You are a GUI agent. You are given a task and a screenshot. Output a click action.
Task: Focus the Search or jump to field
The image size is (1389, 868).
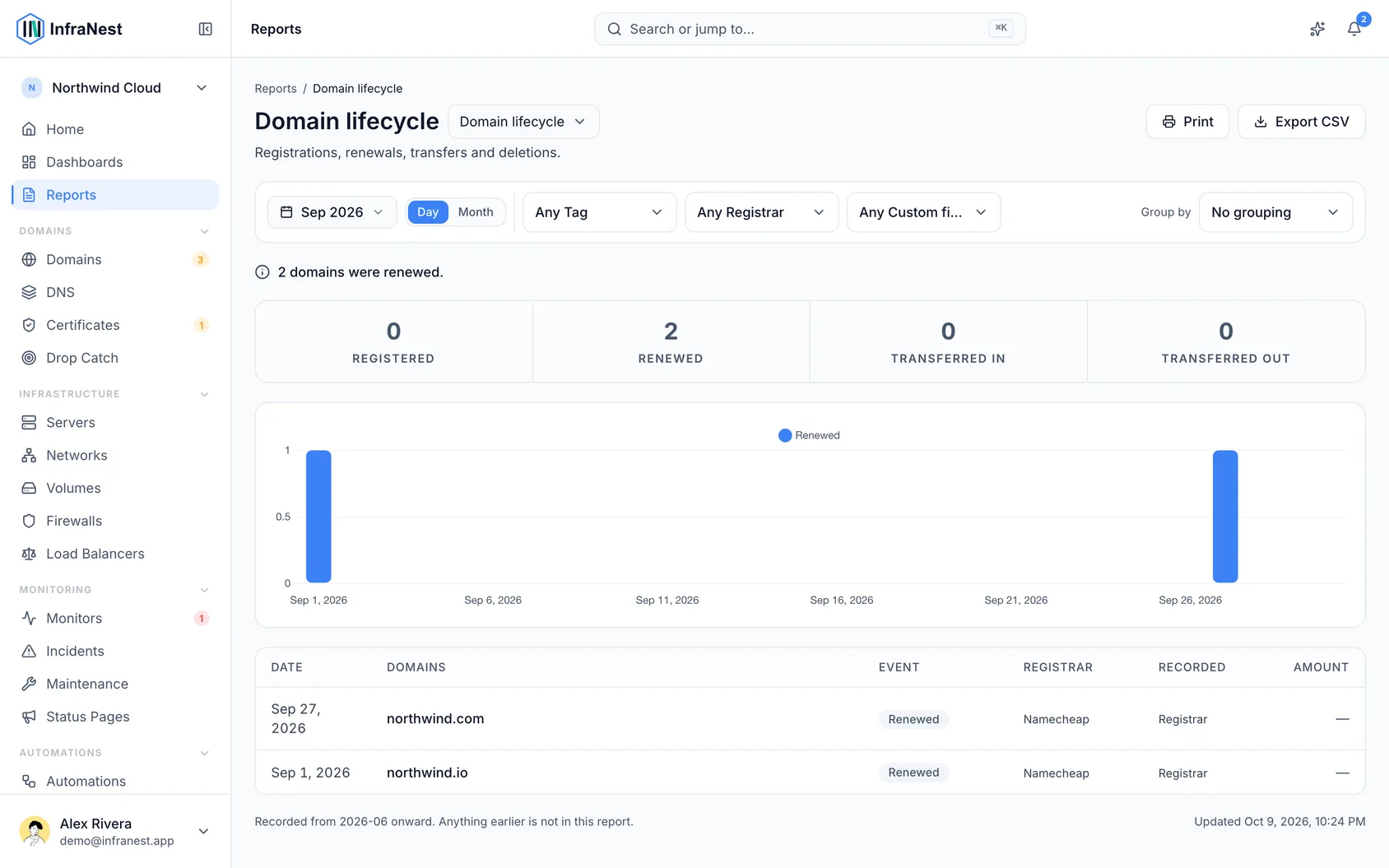pyautogui.click(x=810, y=29)
